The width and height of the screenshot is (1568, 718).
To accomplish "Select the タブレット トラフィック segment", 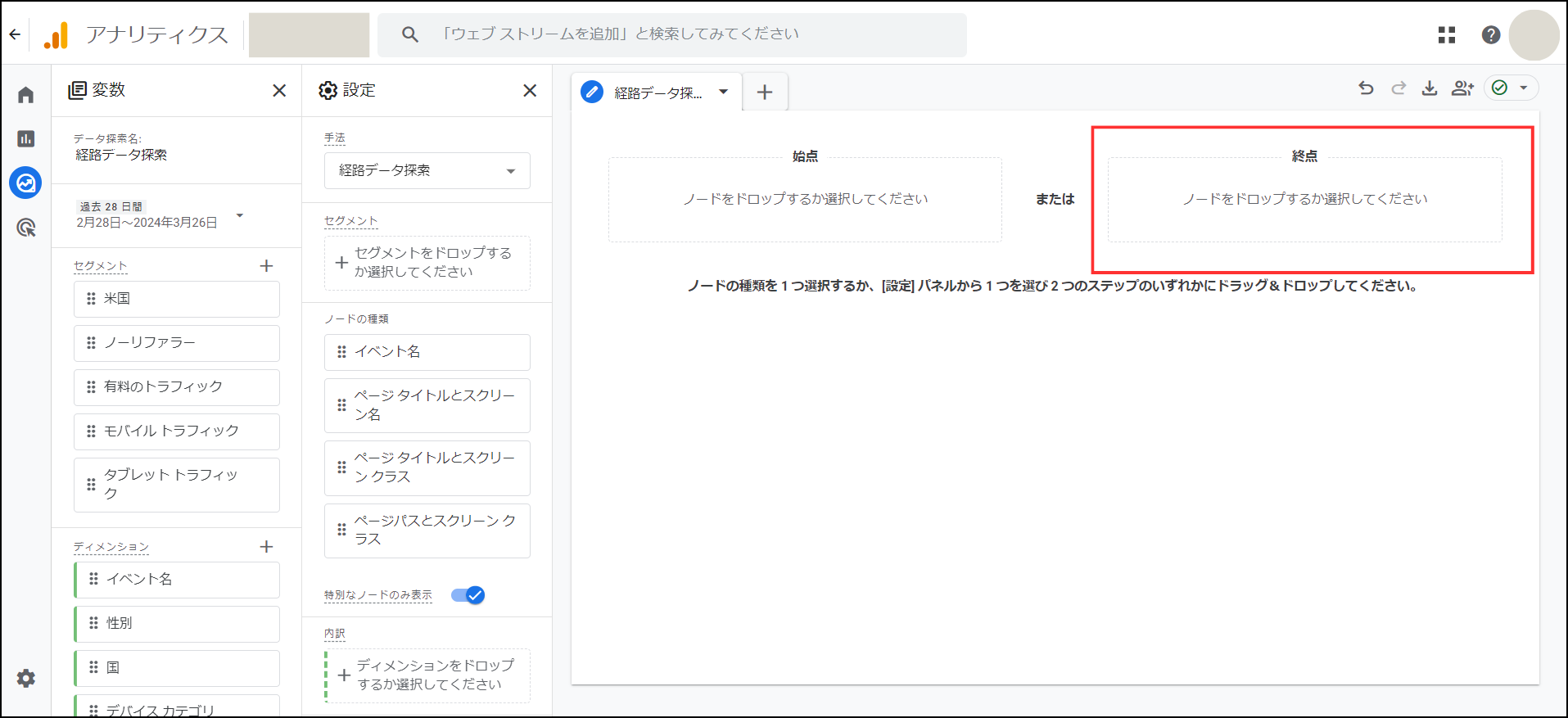I will point(177,485).
